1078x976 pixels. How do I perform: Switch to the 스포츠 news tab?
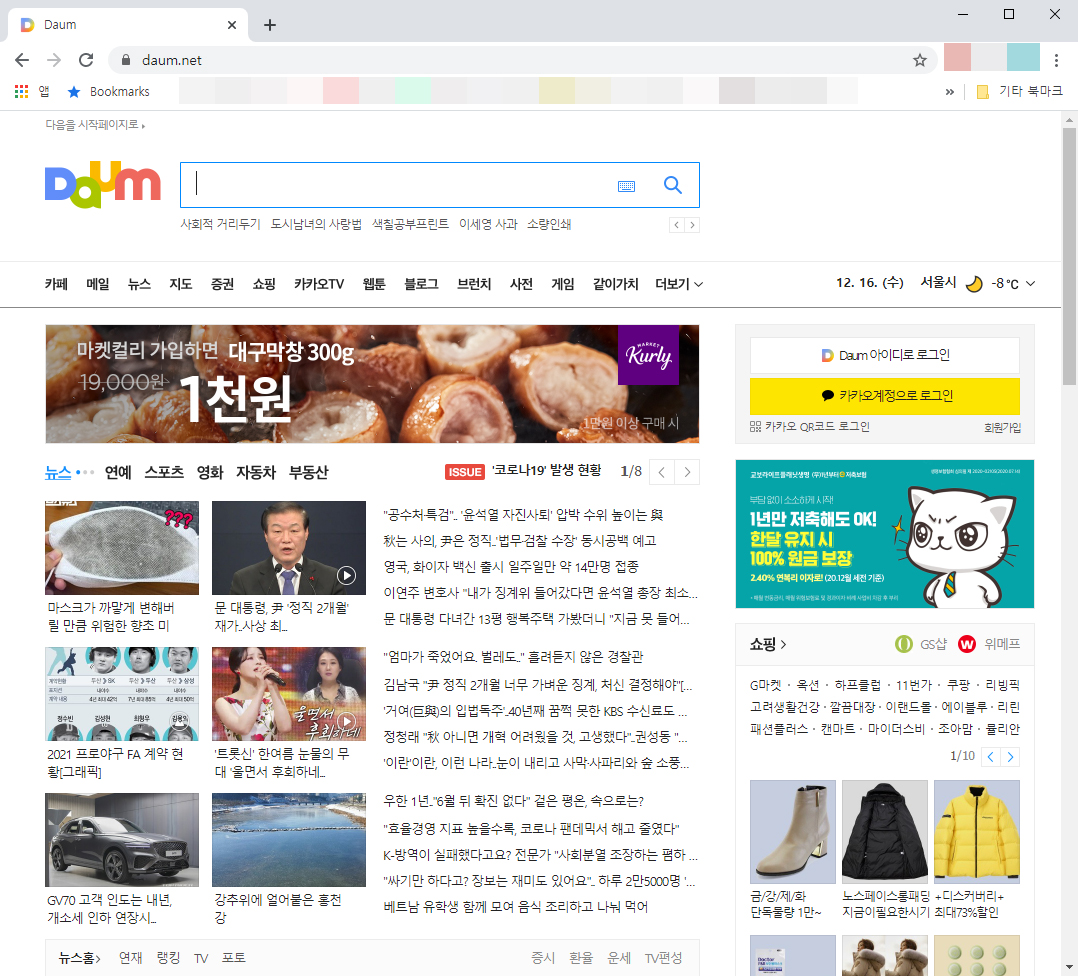164,472
